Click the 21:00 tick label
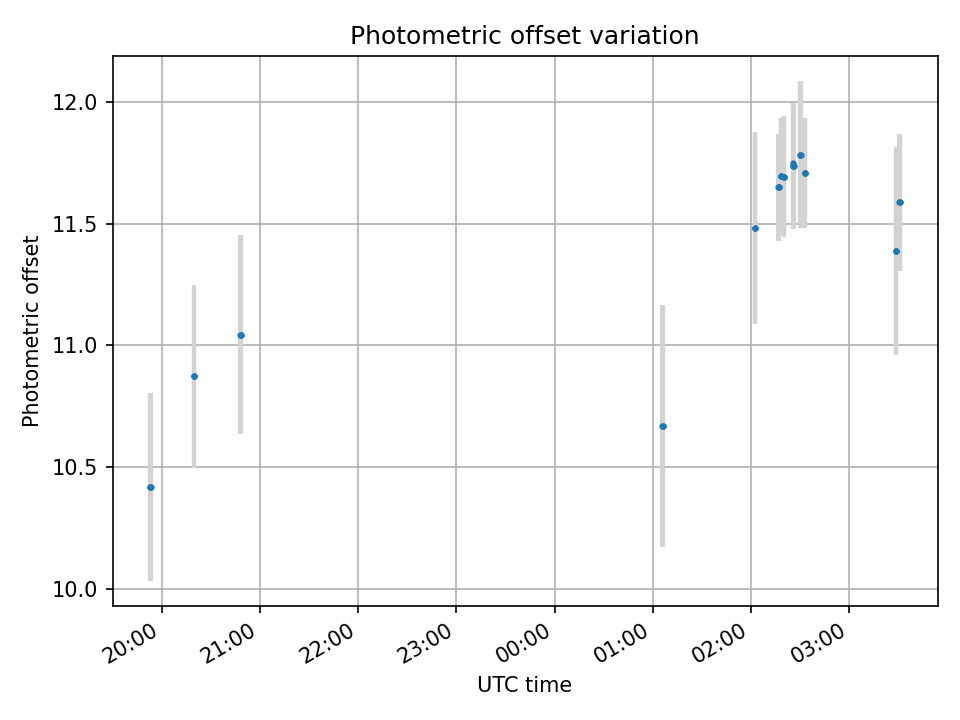Screen dimensions: 960x720 pyautogui.click(x=230, y=643)
